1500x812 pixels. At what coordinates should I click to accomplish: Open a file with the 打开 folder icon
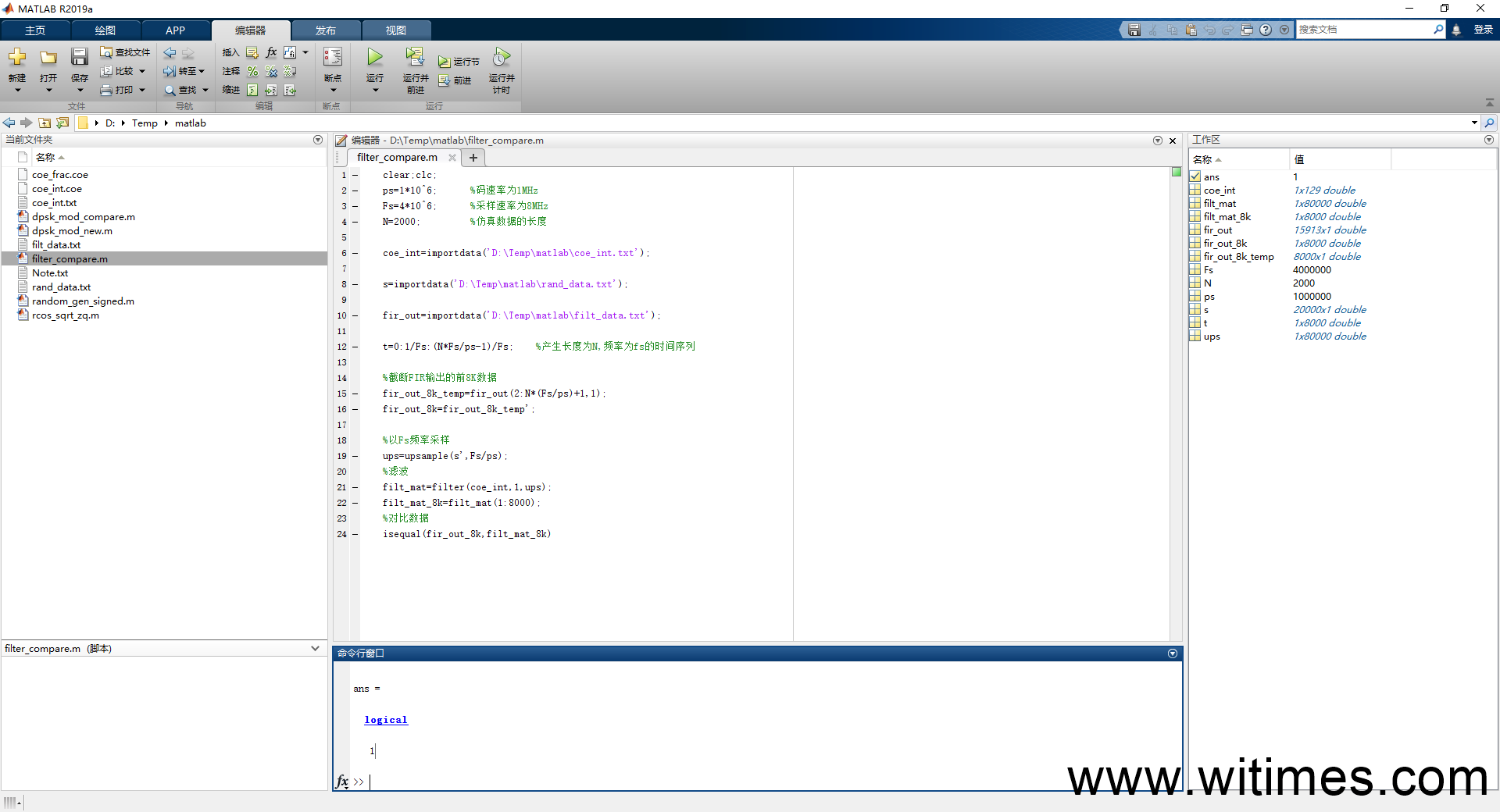coord(48,57)
